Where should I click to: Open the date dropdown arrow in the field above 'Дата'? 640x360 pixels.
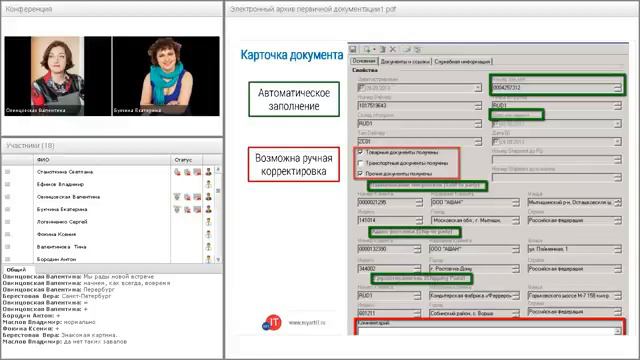(x=618, y=124)
